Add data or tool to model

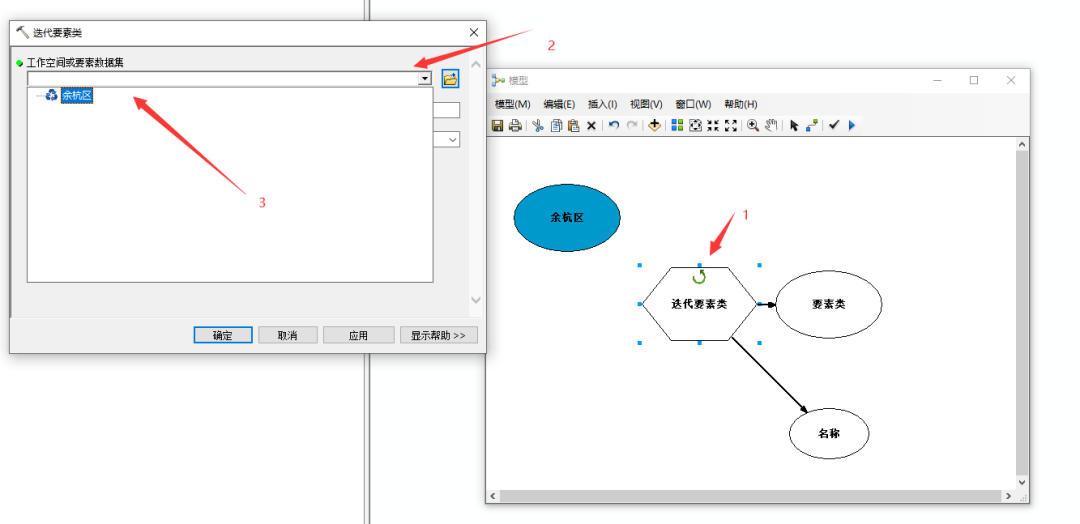[654, 125]
